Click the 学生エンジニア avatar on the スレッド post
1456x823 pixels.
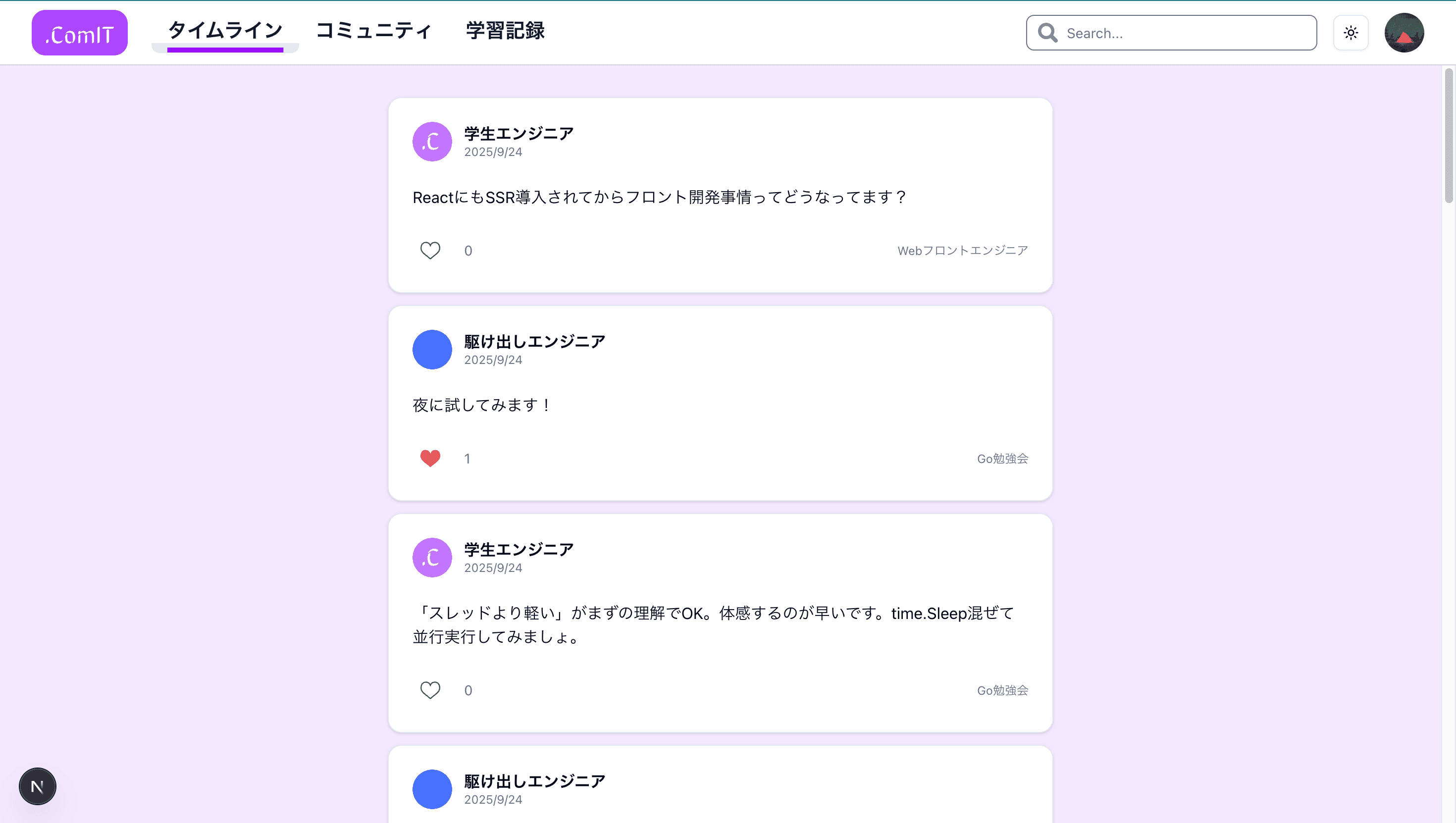pos(432,558)
